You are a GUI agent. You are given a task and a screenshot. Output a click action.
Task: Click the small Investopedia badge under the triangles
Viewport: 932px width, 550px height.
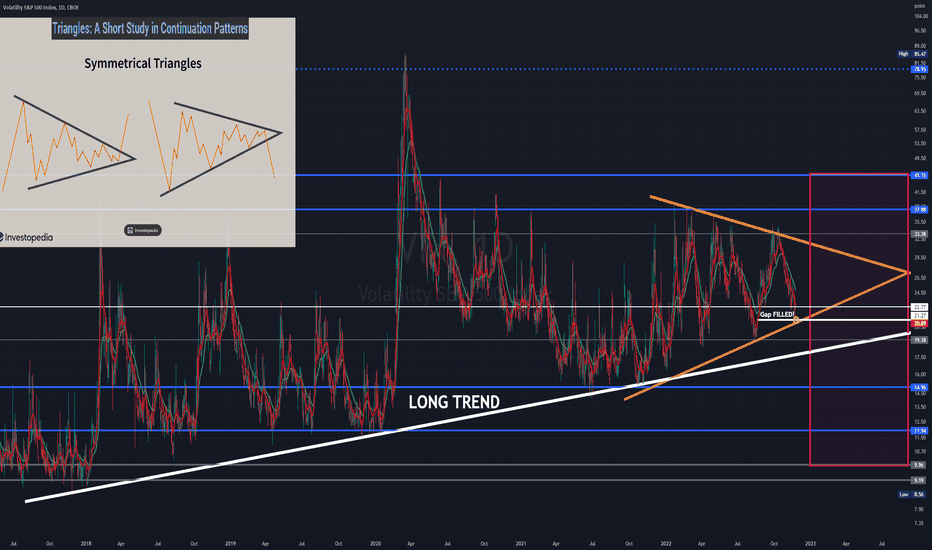tap(143, 230)
